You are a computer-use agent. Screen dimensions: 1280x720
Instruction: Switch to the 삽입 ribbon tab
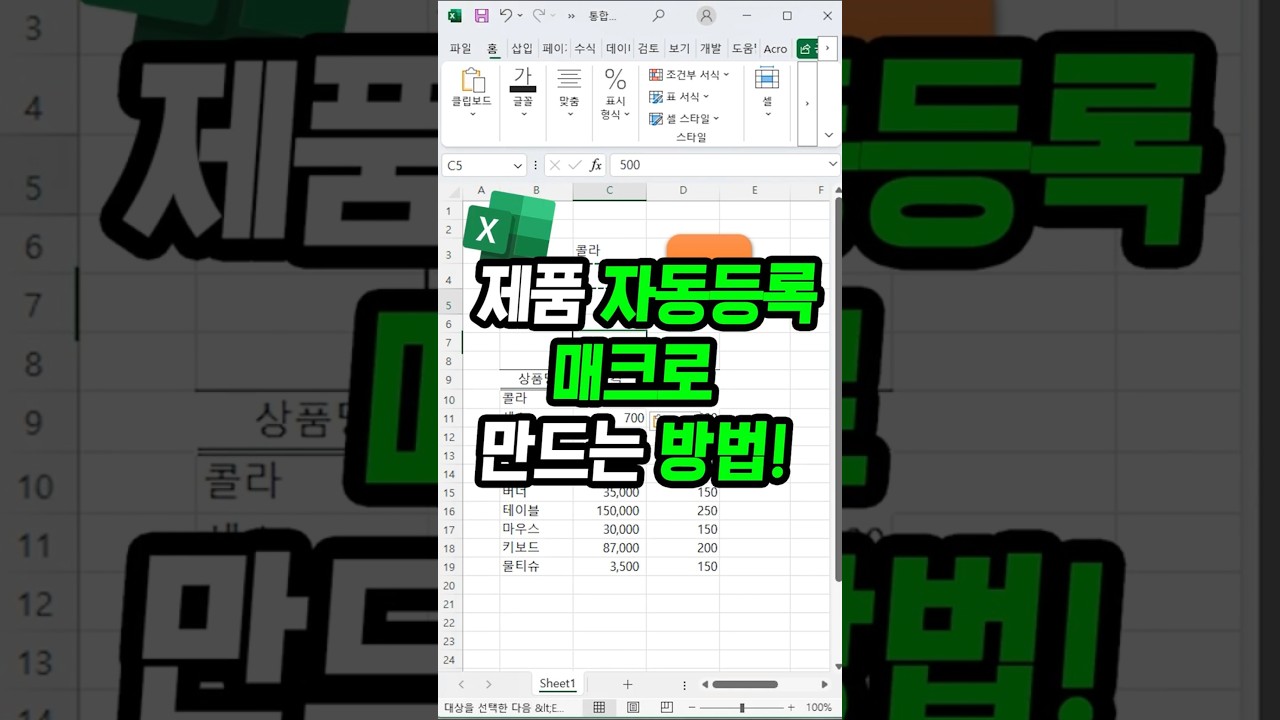pyautogui.click(x=522, y=48)
